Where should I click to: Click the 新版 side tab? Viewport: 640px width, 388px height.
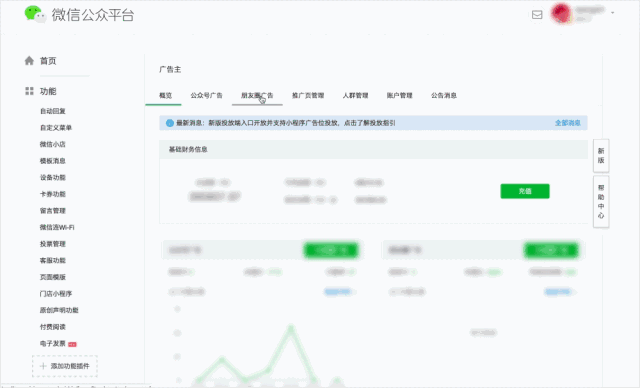(x=601, y=155)
